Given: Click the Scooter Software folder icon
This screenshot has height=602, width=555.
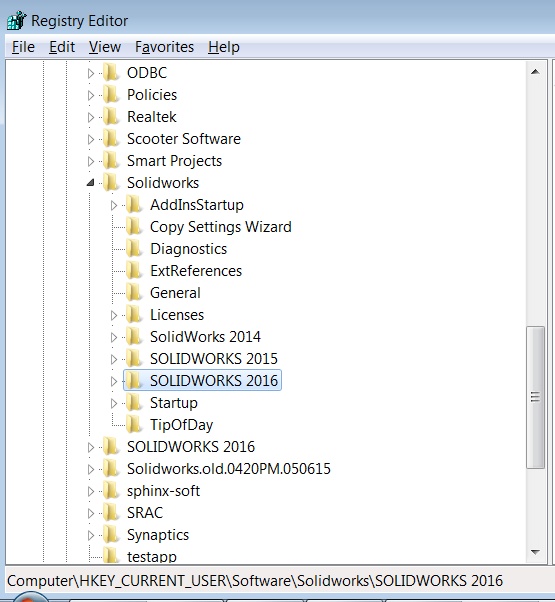Looking at the screenshot, I should click(111, 139).
